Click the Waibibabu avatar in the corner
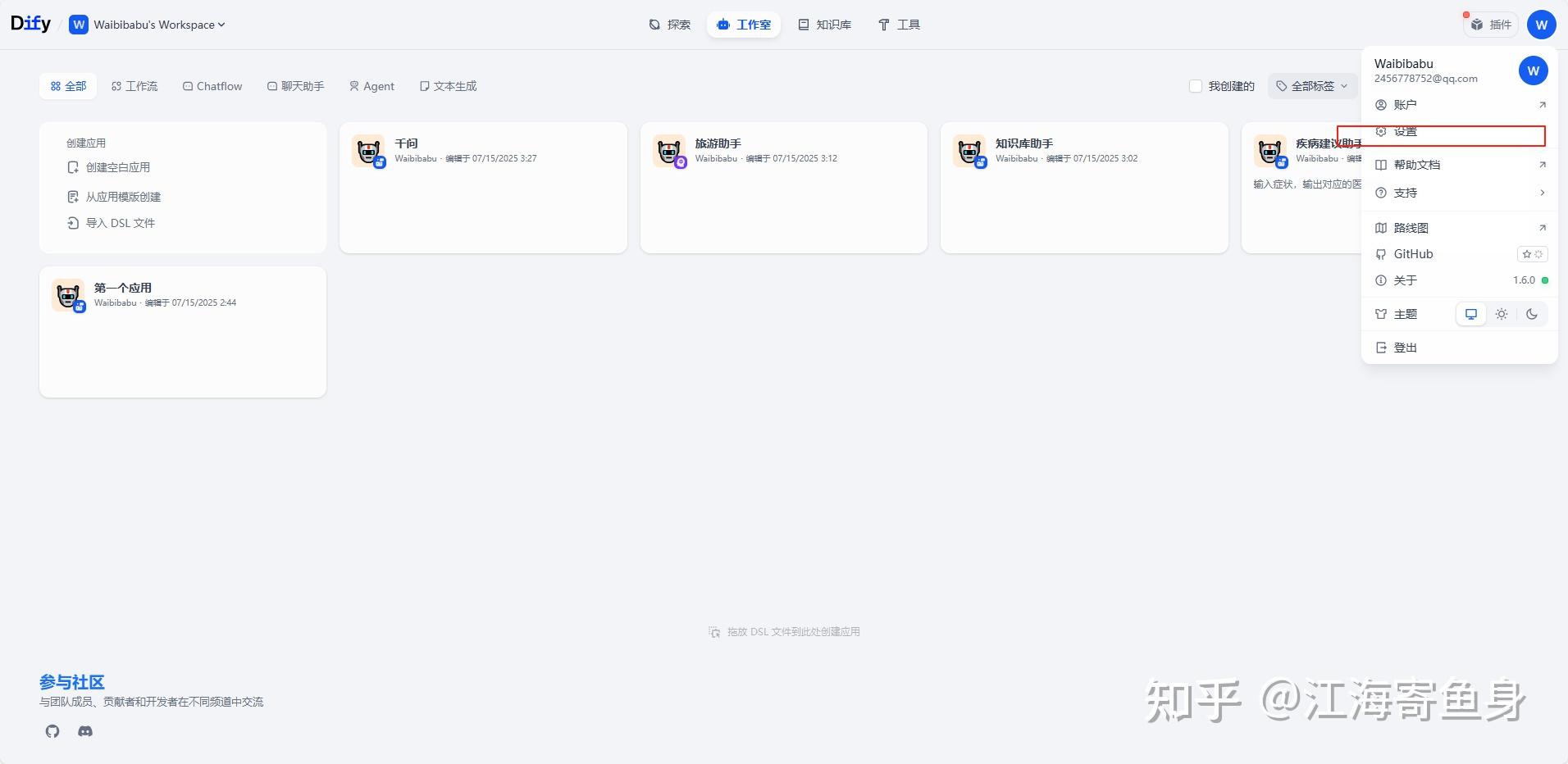Image resolution: width=1568 pixels, height=764 pixels. tap(1542, 24)
